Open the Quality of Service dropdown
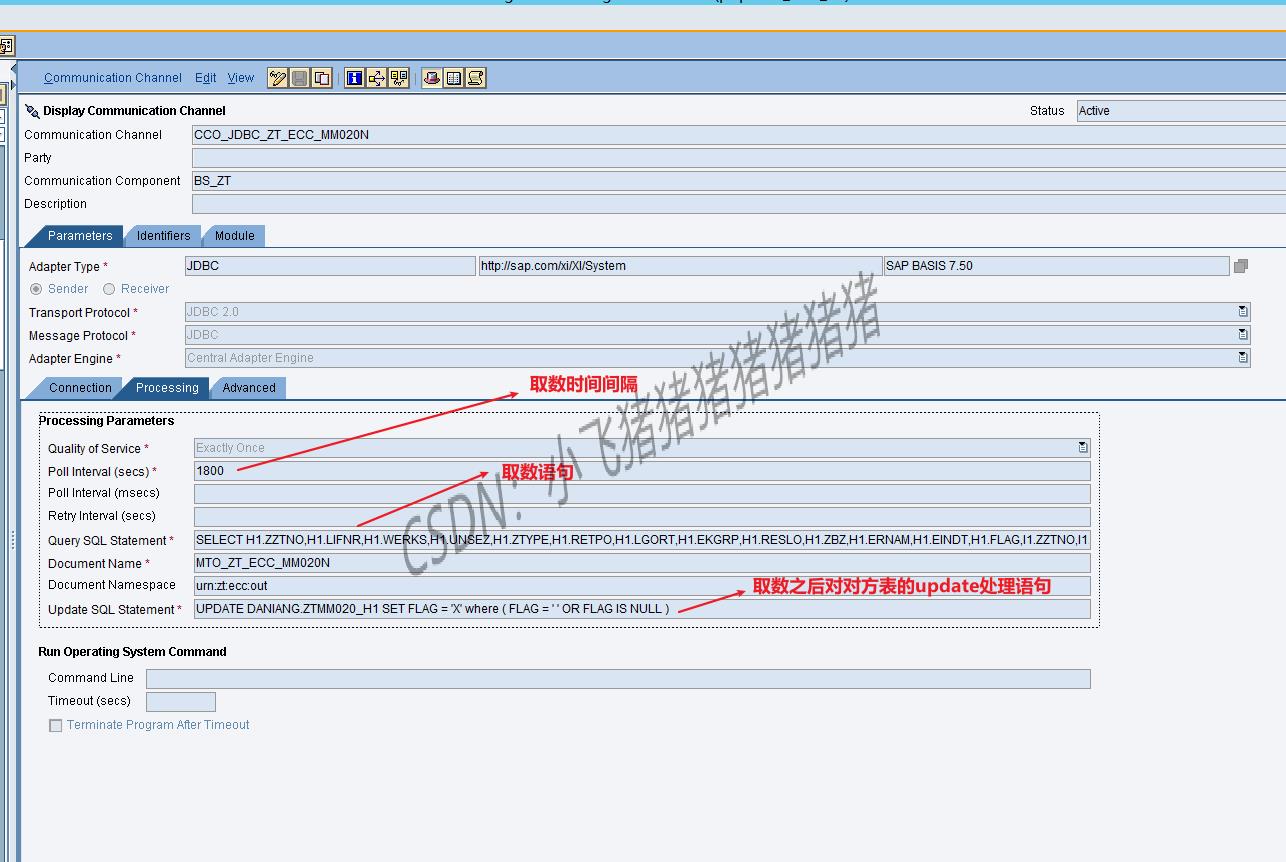This screenshot has width=1286, height=862. [x=1083, y=448]
